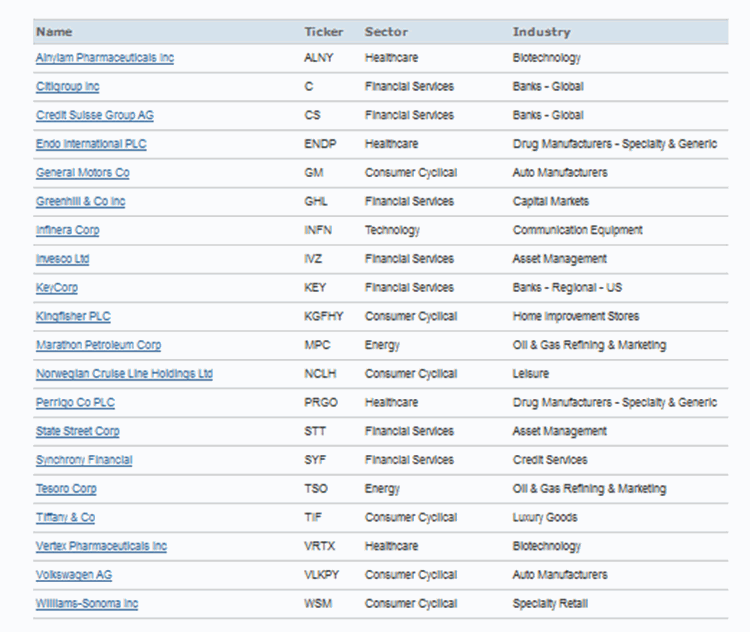This screenshot has height=632, width=750.
Task: Click the Name column header
Action: click(54, 32)
